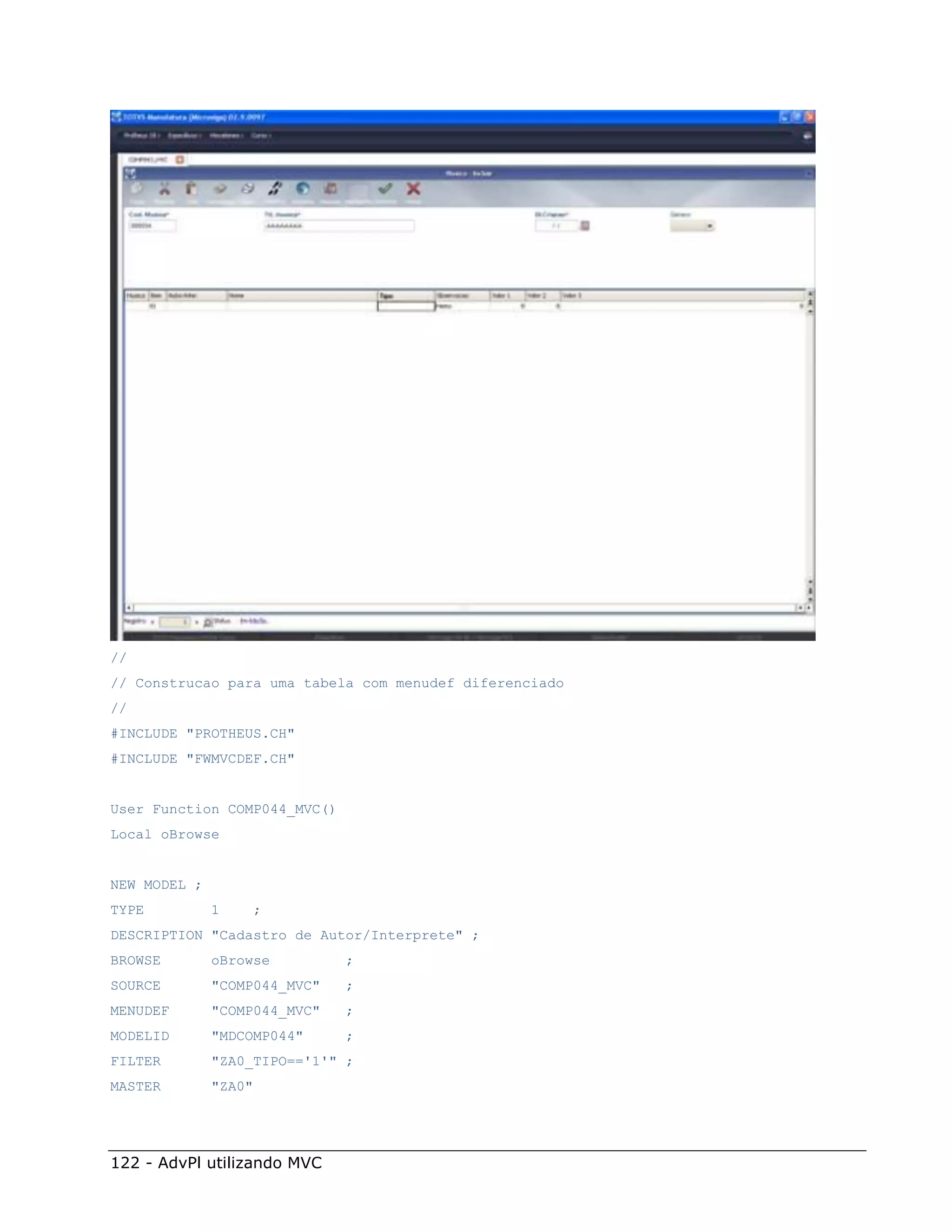The height and width of the screenshot is (1232, 952).
Task: Select the highlighted Tipo cell in first row
Action: (x=405, y=306)
